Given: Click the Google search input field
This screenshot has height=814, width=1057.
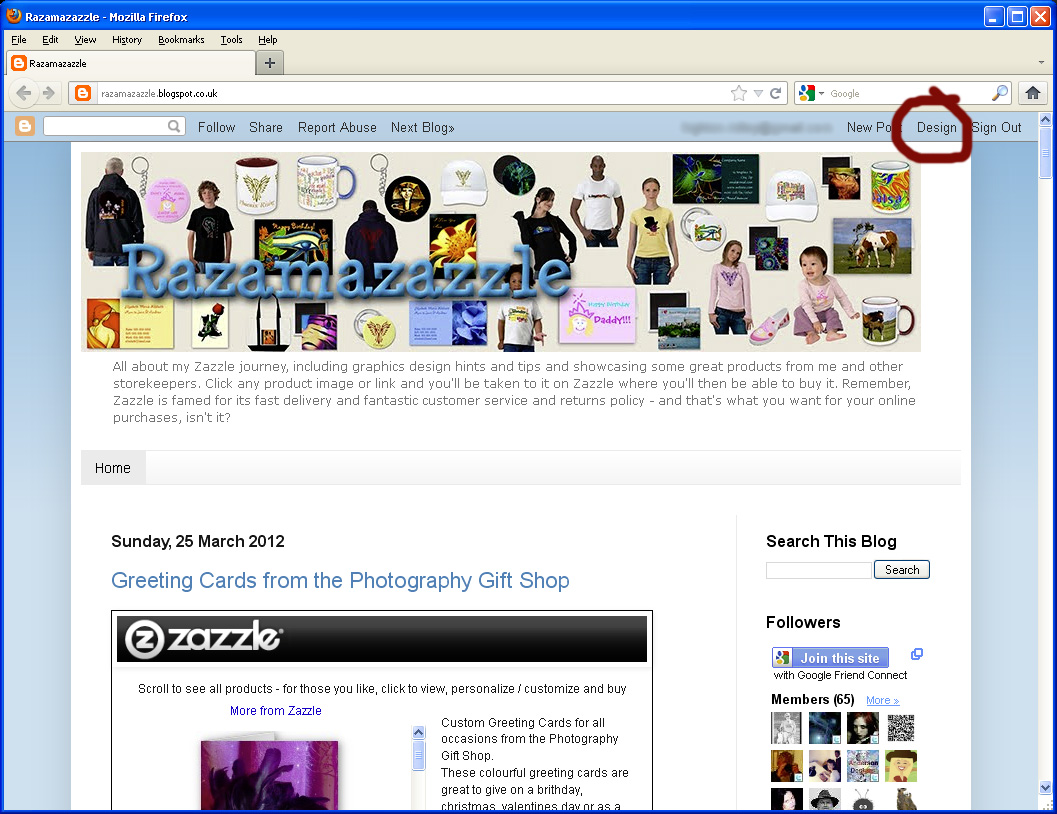Looking at the screenshot, I should tap(909, 93).
